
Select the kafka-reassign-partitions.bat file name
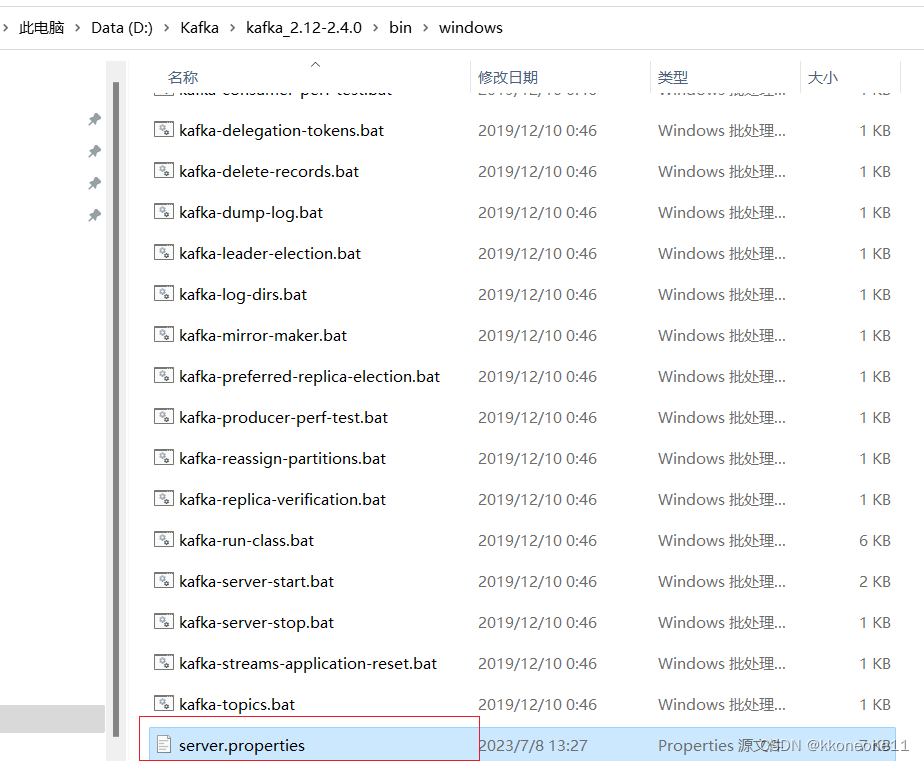pos(283,458)
